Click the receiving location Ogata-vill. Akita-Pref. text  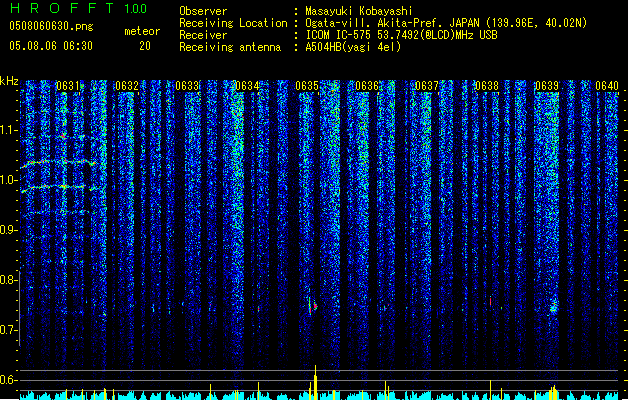[x=446, y=23]
